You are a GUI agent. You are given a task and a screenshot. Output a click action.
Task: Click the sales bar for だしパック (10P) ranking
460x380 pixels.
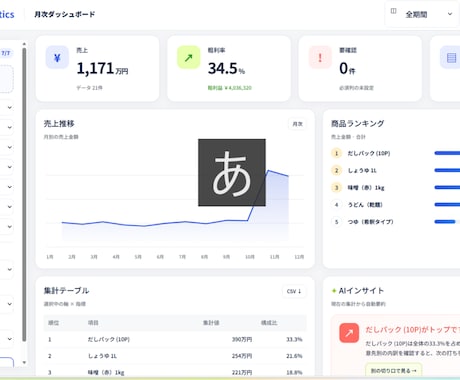coord(447,153)
